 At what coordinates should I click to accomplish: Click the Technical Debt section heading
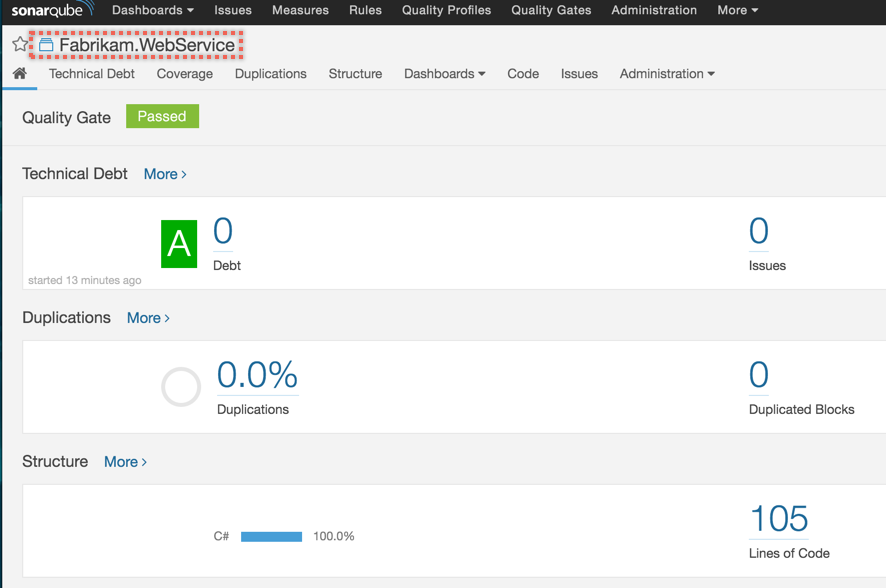[x=75, y=173]
